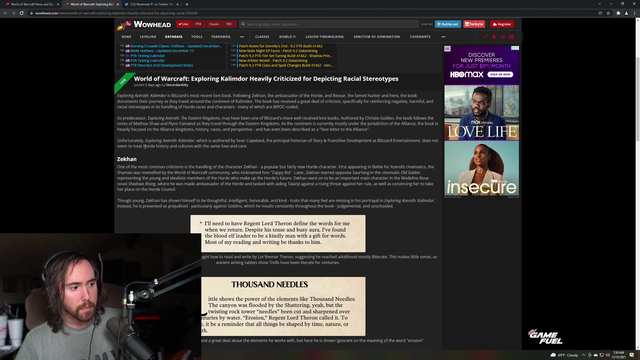Click the expand-page arrows icon in nav bar
The height and width of the screenshot is (360, 640).
(485, 37)
